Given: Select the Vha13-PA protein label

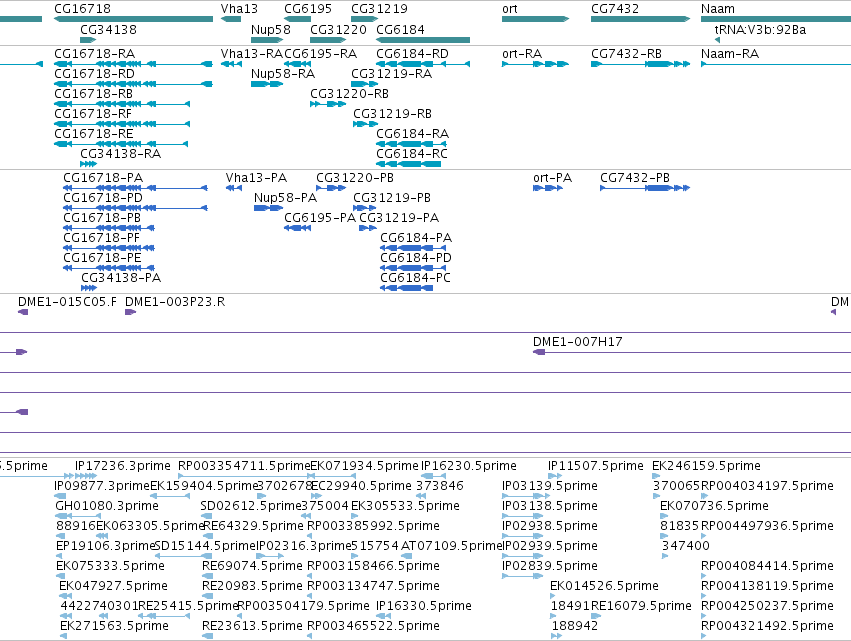Looking at the screenshot, I should tap(256, 177).
